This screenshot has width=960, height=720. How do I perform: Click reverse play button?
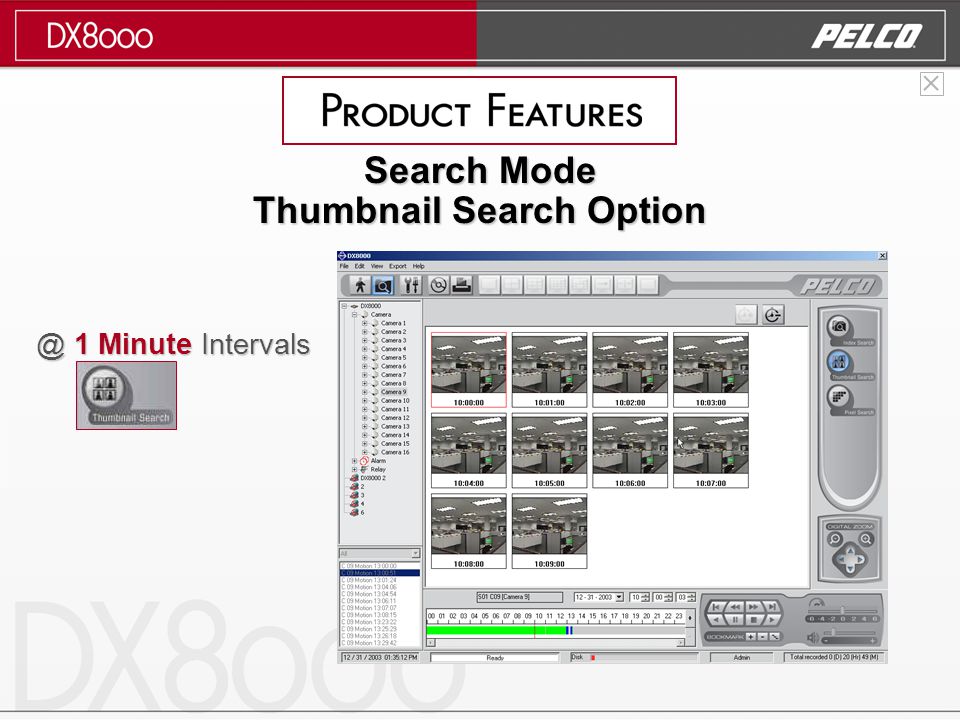pyautogui.click(x=716, y=620)
